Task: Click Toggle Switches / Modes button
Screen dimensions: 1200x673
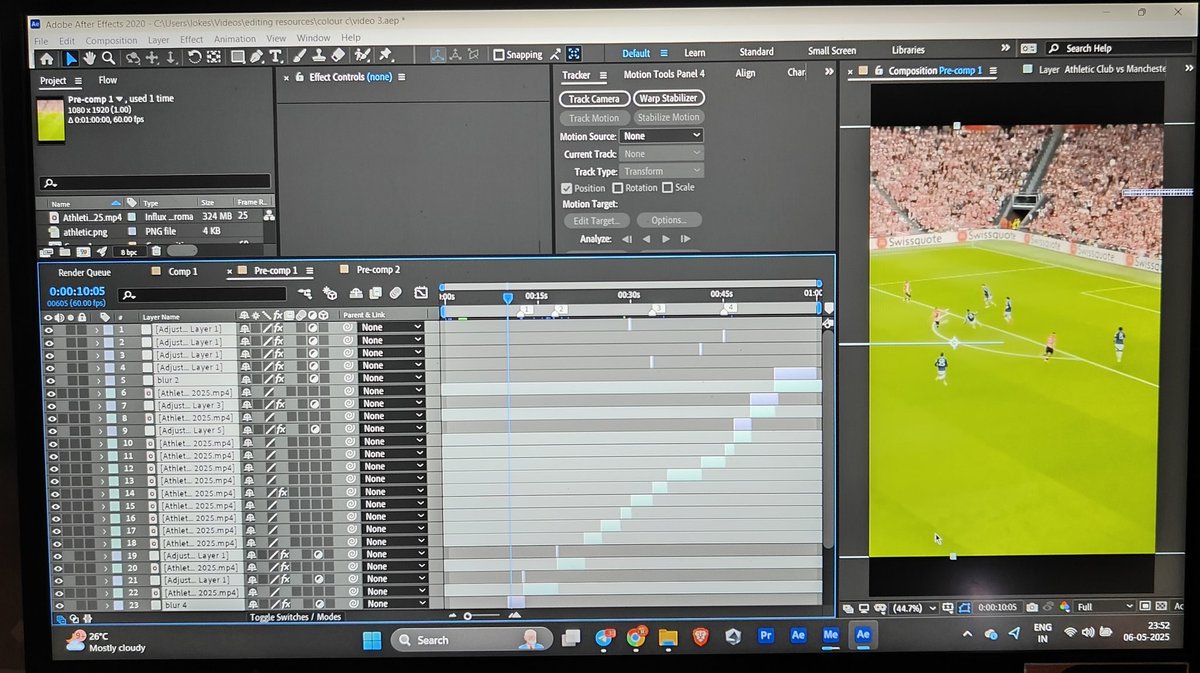Action: coord(295,617)
